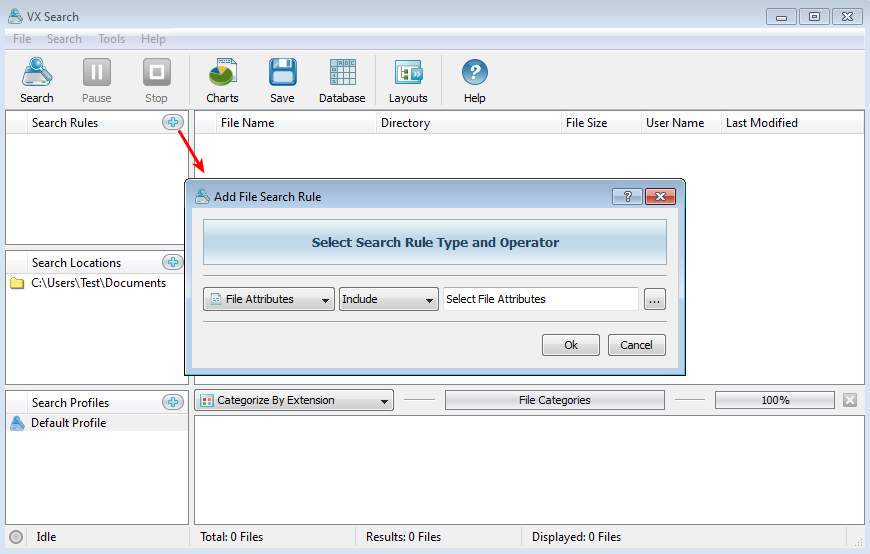Screen dimensions: 870x554
Task: Open the Search menu
Action: [x=64, y=39]
